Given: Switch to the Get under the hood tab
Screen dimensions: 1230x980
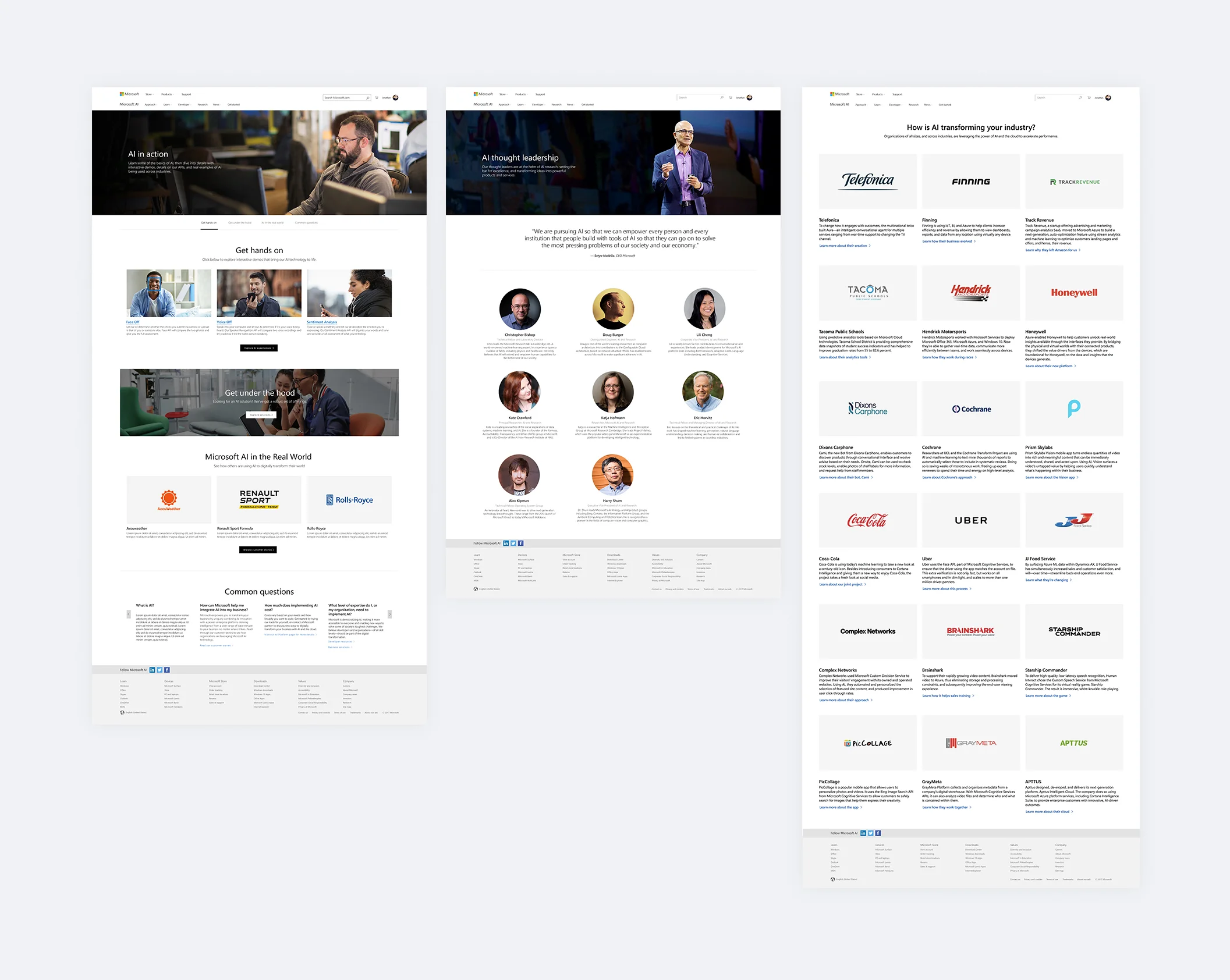Looking at the screenshot, I should (240, 223).
